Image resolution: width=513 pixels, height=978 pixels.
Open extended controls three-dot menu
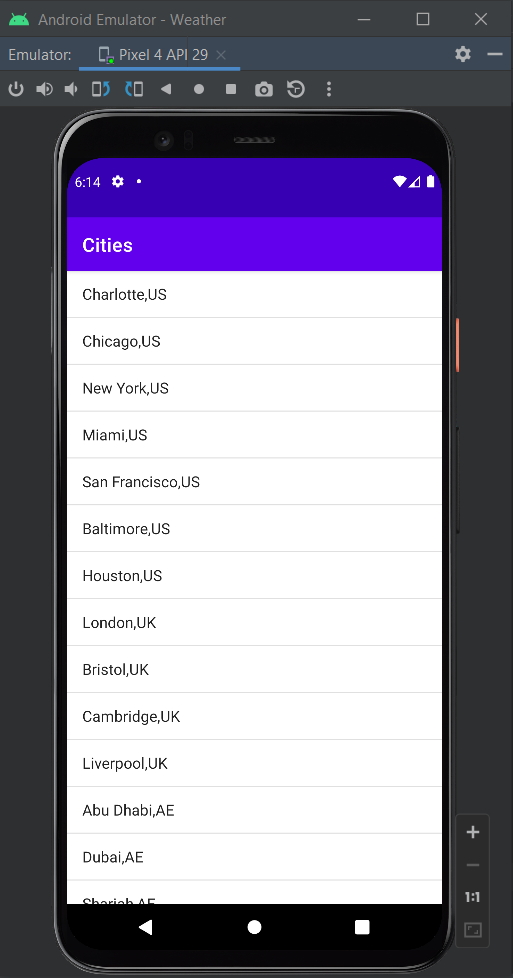[x=329, y=89]
